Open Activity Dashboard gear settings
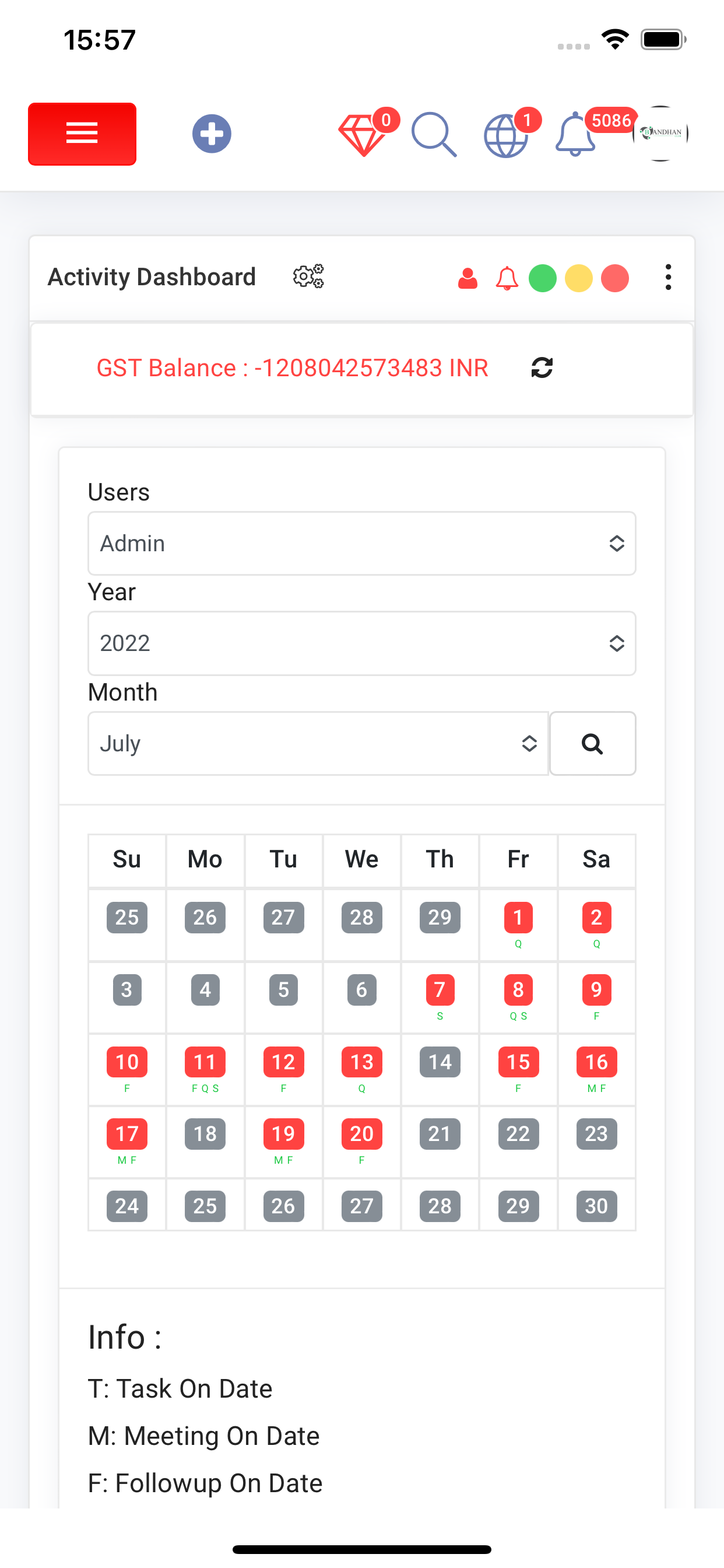Viewport: 724px width, 1568px height. tap(308, 277)
